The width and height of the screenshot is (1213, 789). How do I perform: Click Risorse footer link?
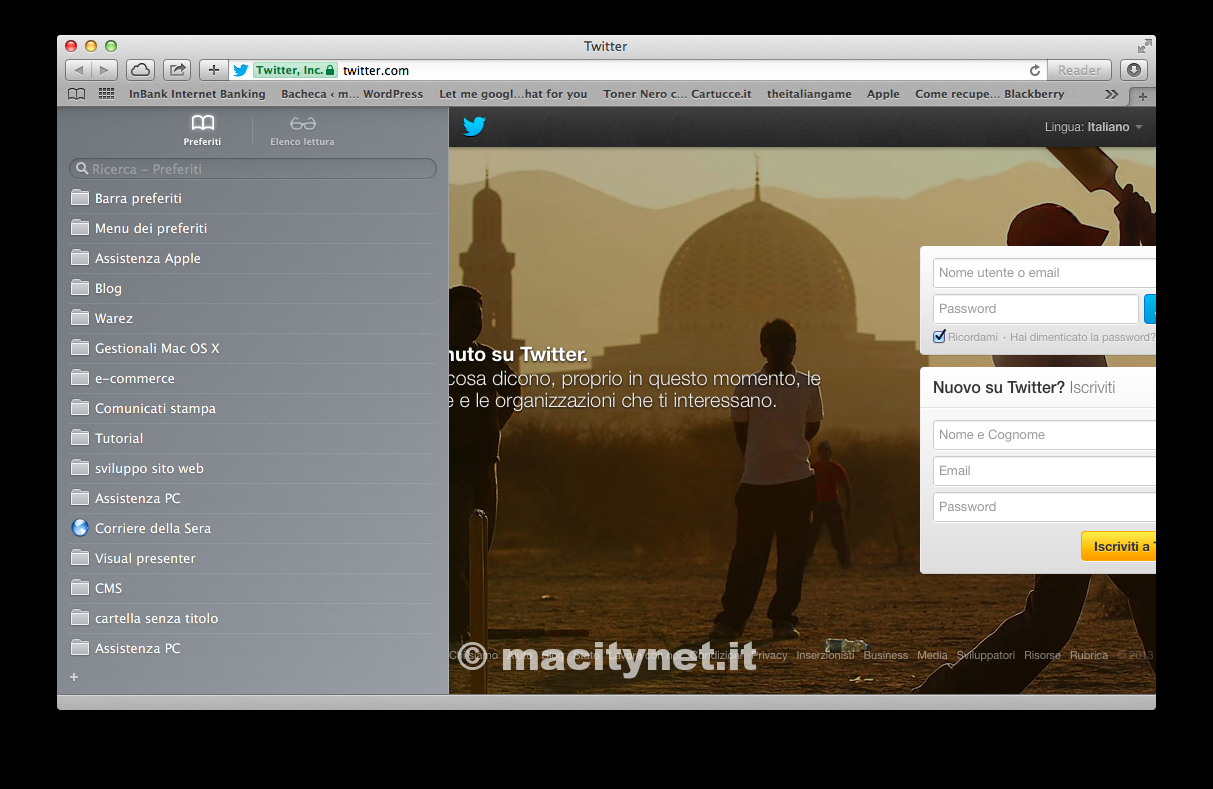[x=1042, y=655]
